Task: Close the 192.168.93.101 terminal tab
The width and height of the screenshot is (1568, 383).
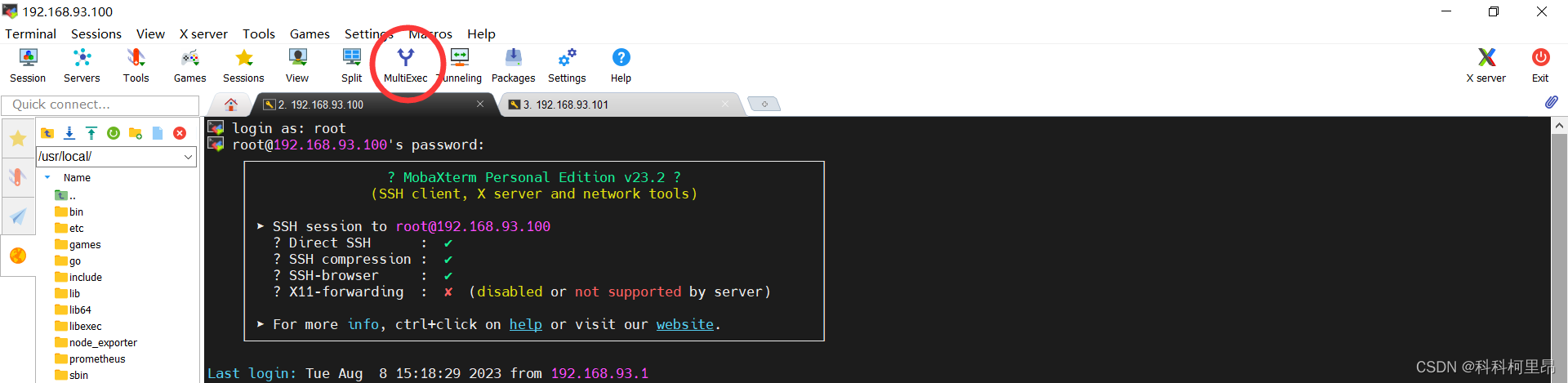Action: tap(725, 104)
